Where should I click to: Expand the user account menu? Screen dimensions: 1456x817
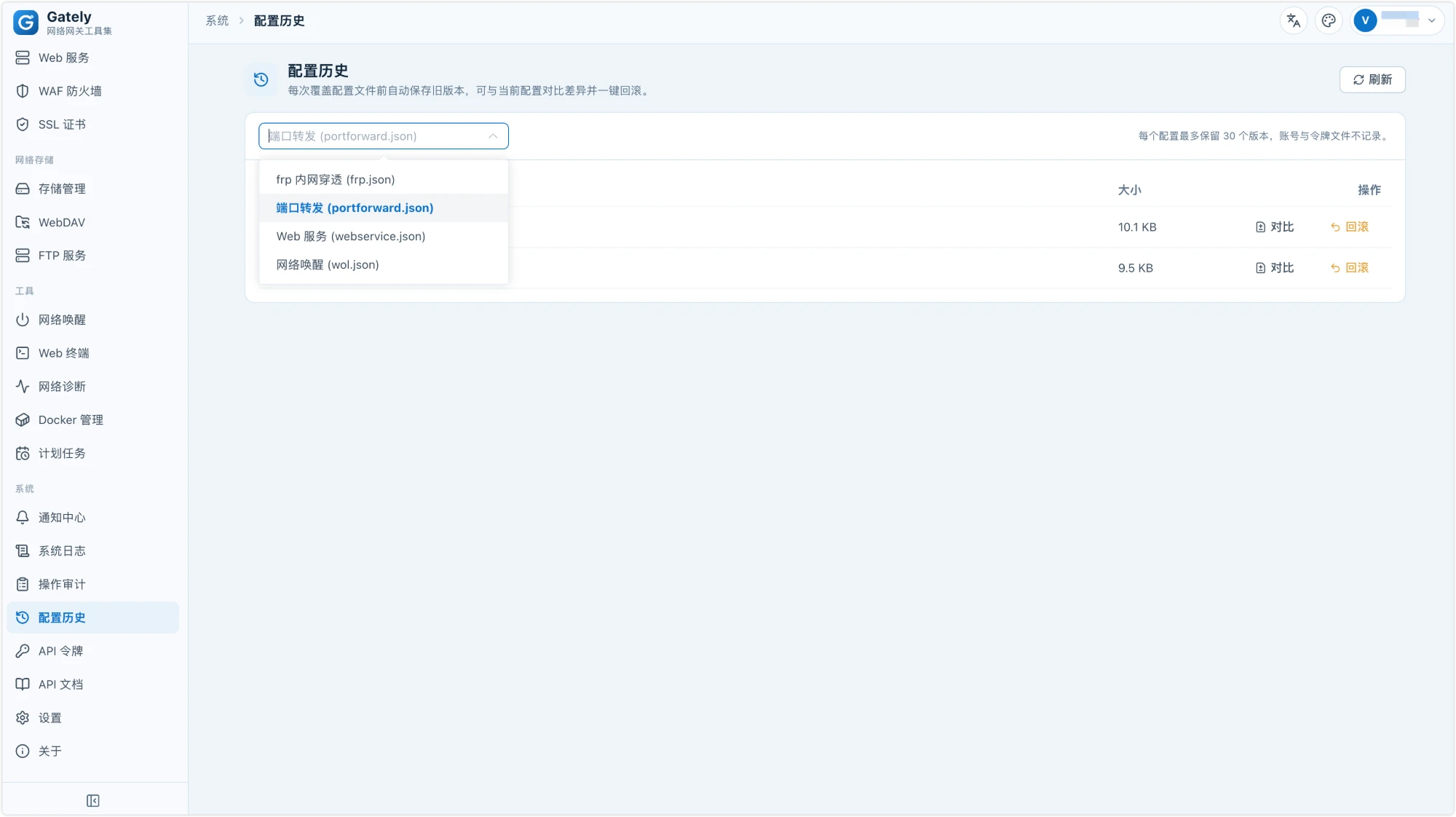(1397, 20)
